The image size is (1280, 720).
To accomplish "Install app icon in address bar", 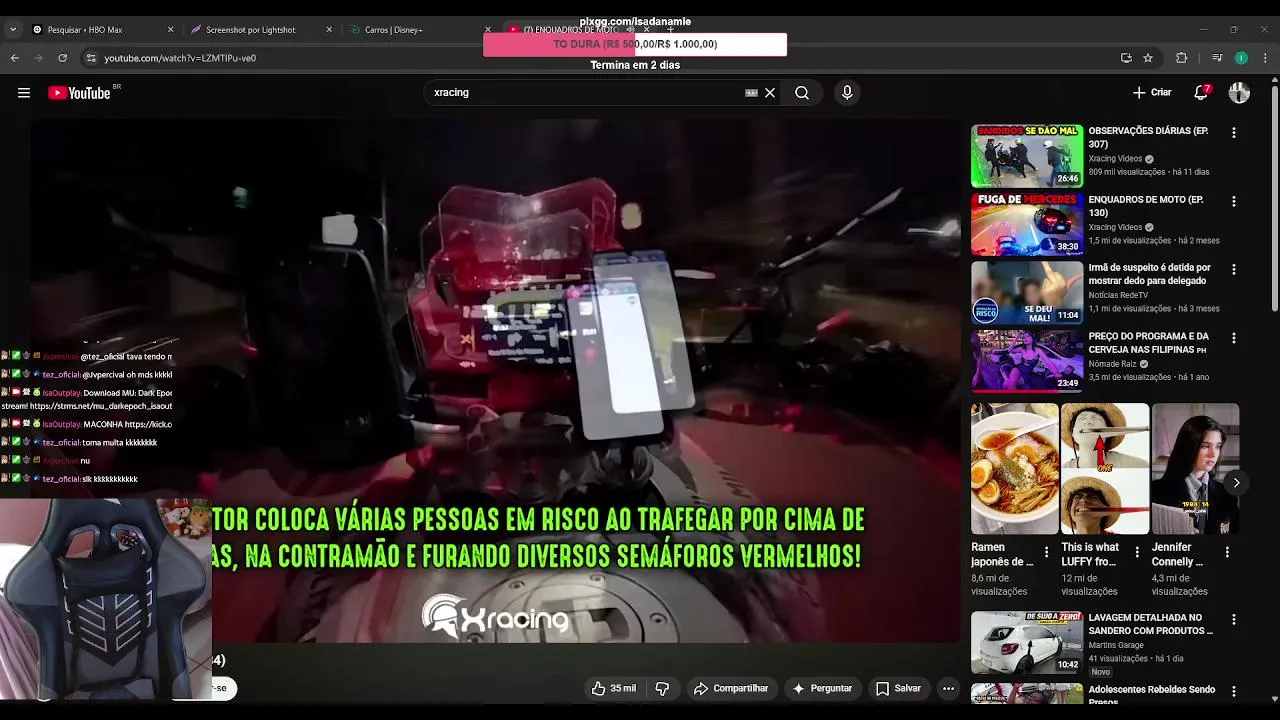I will (1126, 58).
